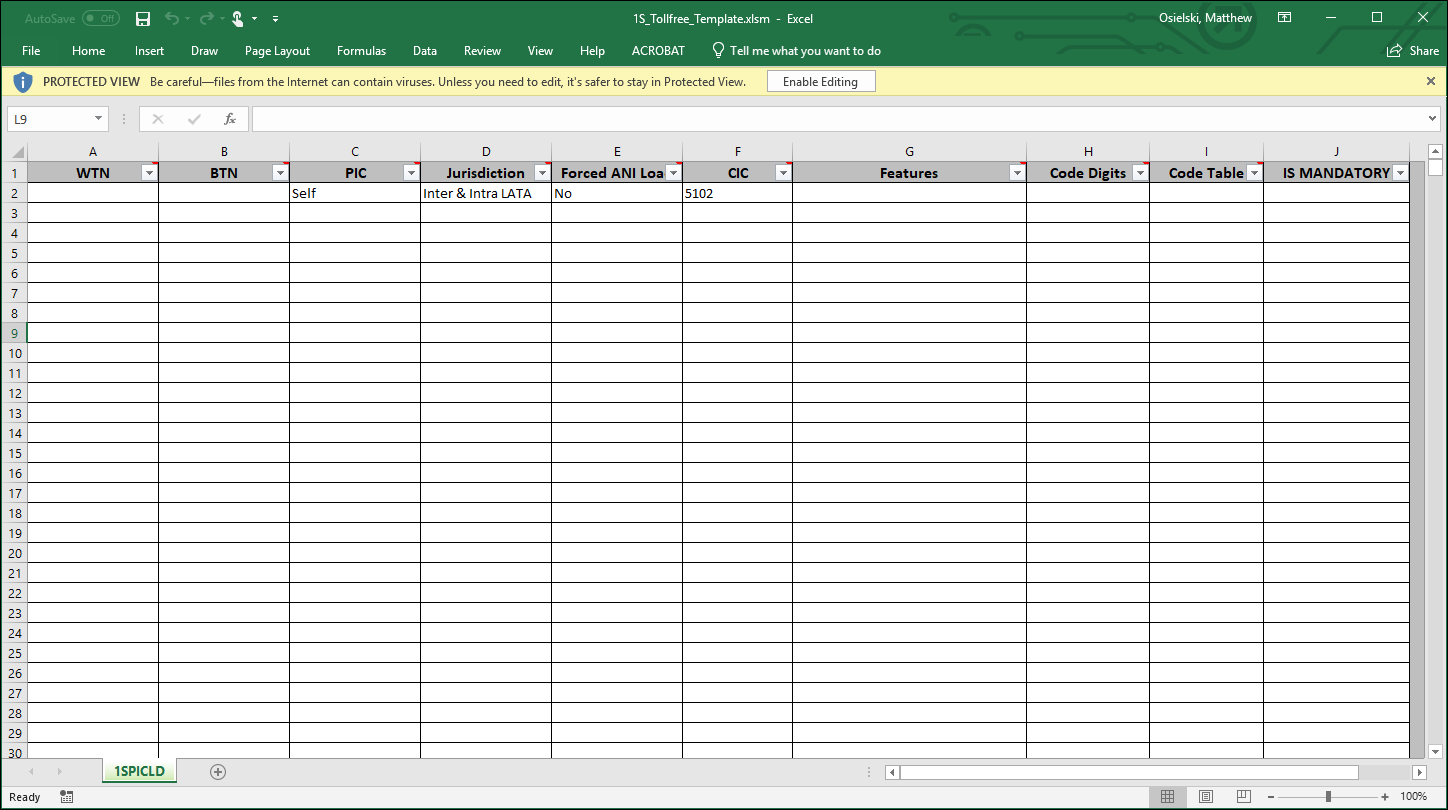Open the ACROBAT tab
This screenshot has width=1448, height=810.
659,51
